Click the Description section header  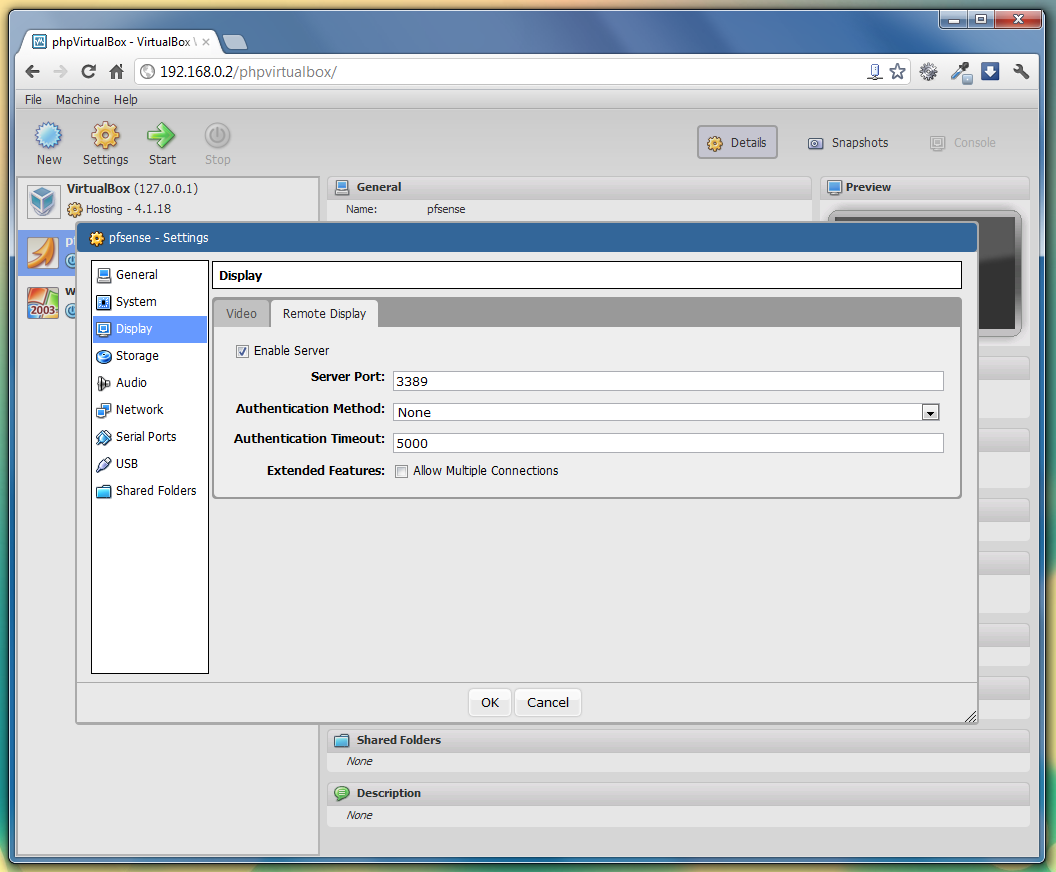point(678,793)
